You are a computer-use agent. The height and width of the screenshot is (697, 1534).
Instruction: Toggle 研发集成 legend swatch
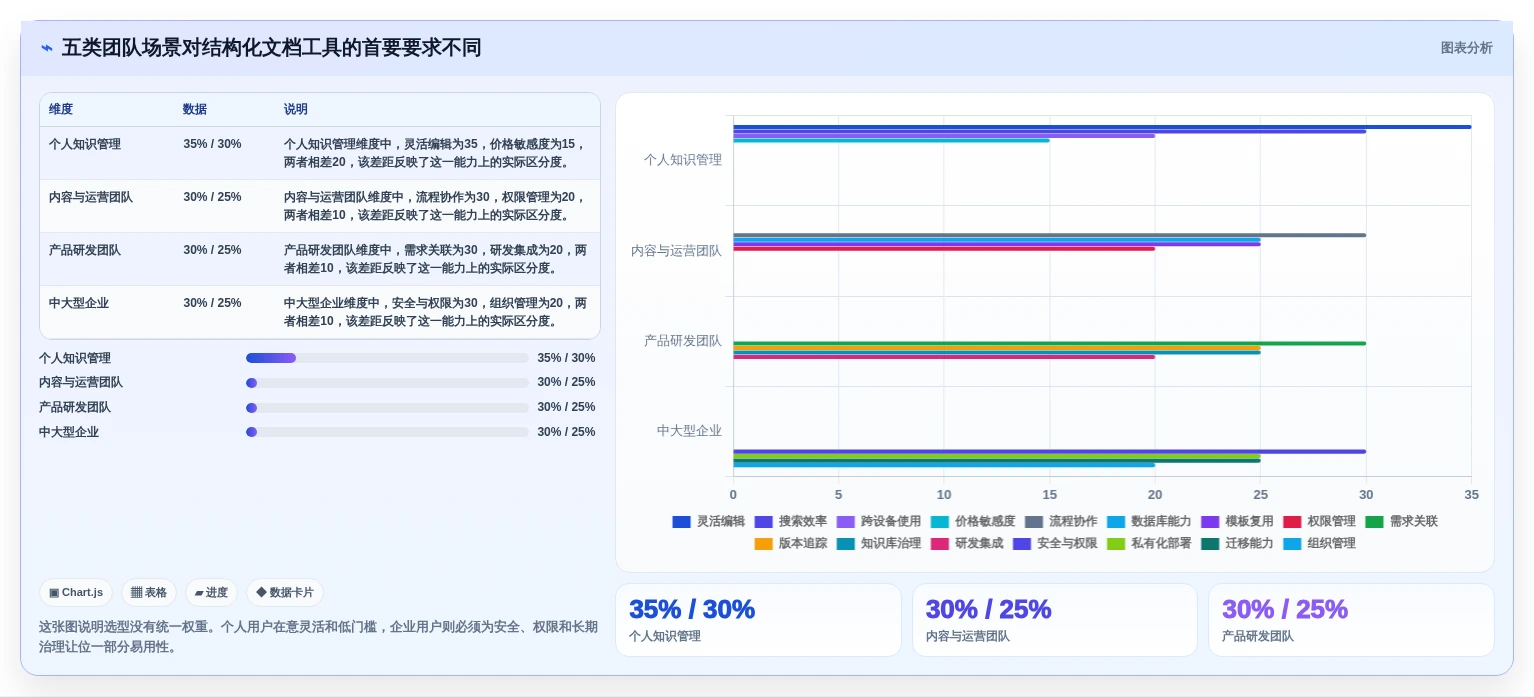pos(940,543)
